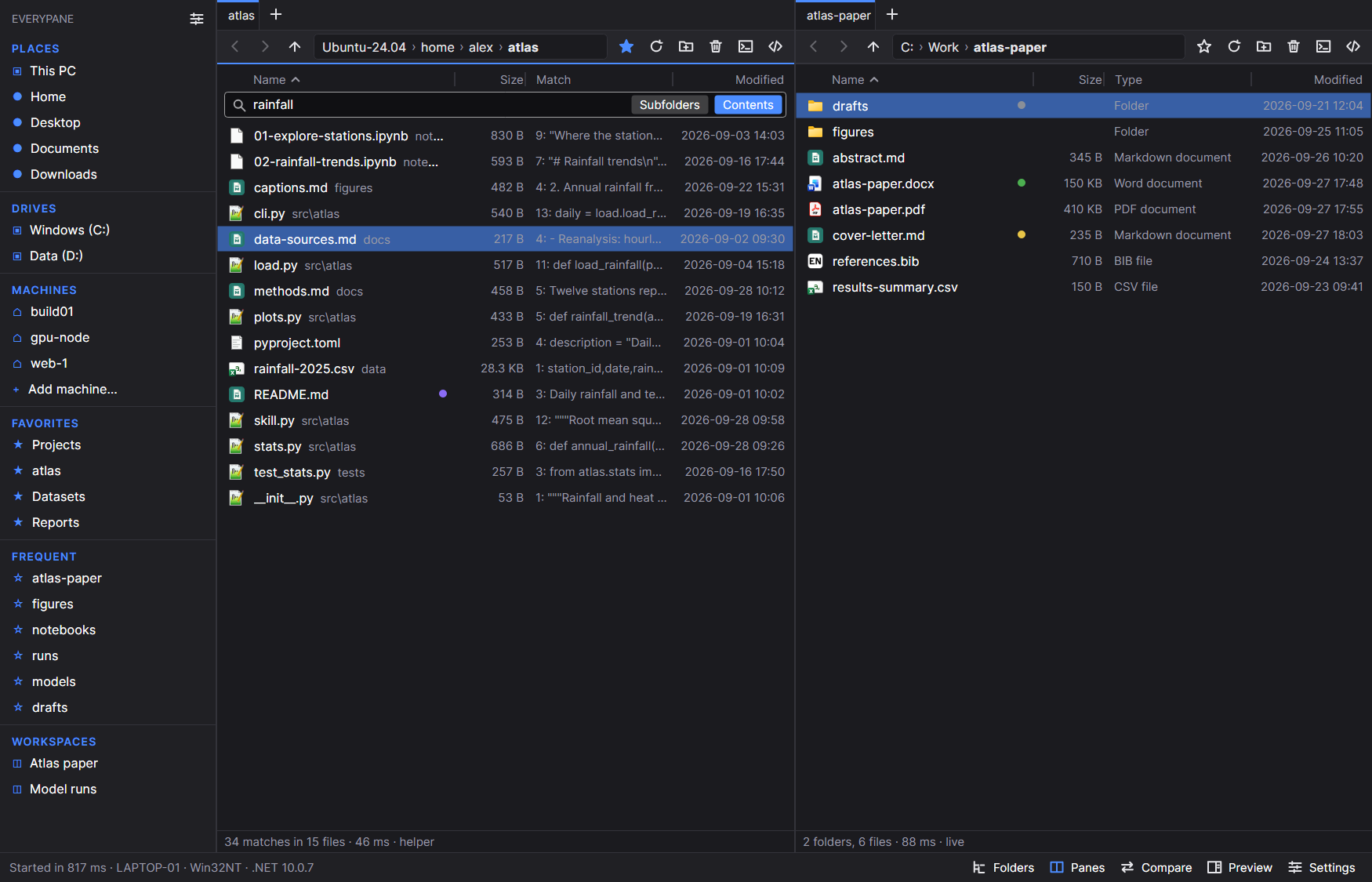This screenshot has width=1372, height=882.
Task: Create a new folder in atlas pane
Action: click(686, 47)
